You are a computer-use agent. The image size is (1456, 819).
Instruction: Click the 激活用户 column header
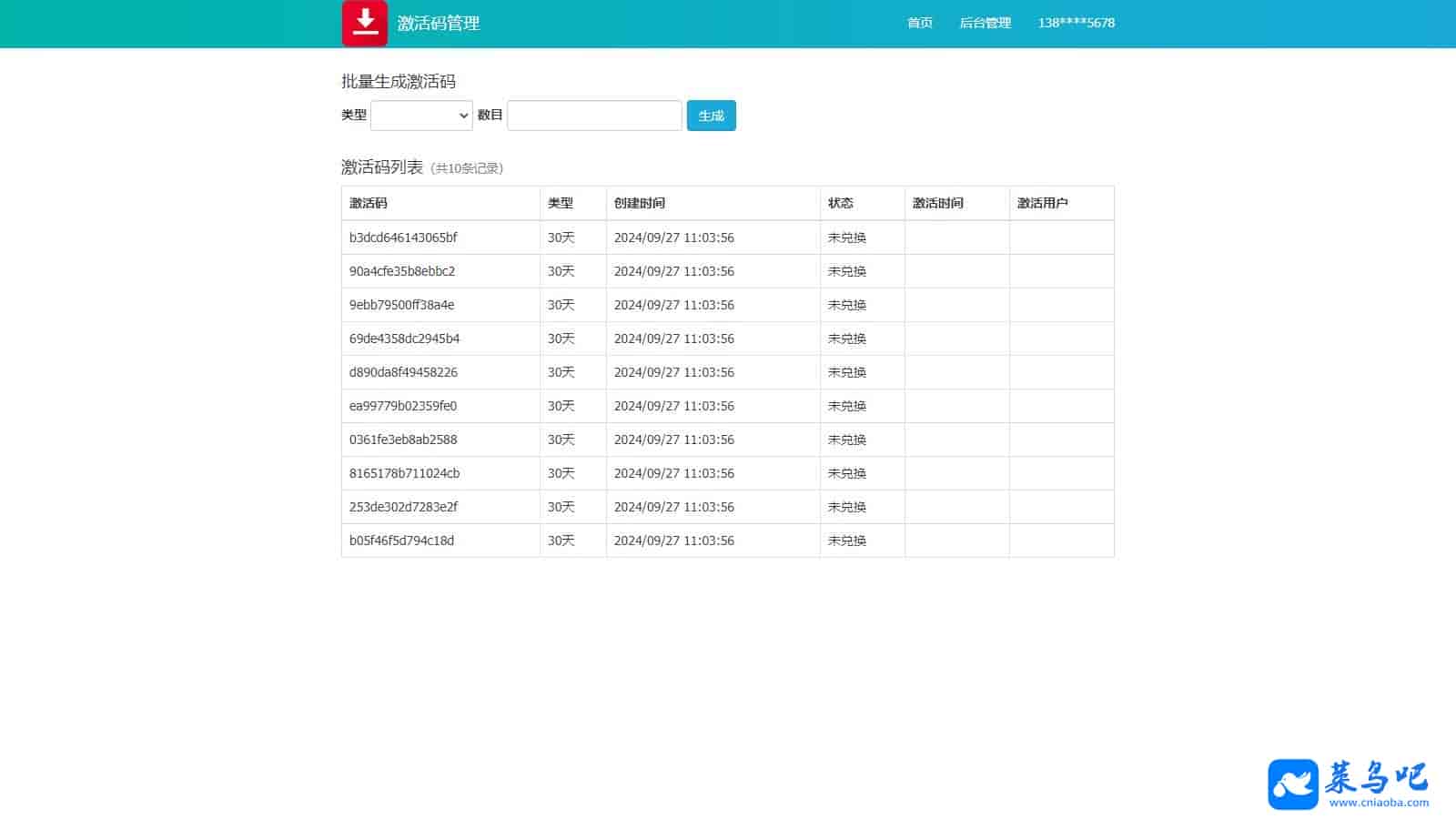click(x=1043, y=203)
